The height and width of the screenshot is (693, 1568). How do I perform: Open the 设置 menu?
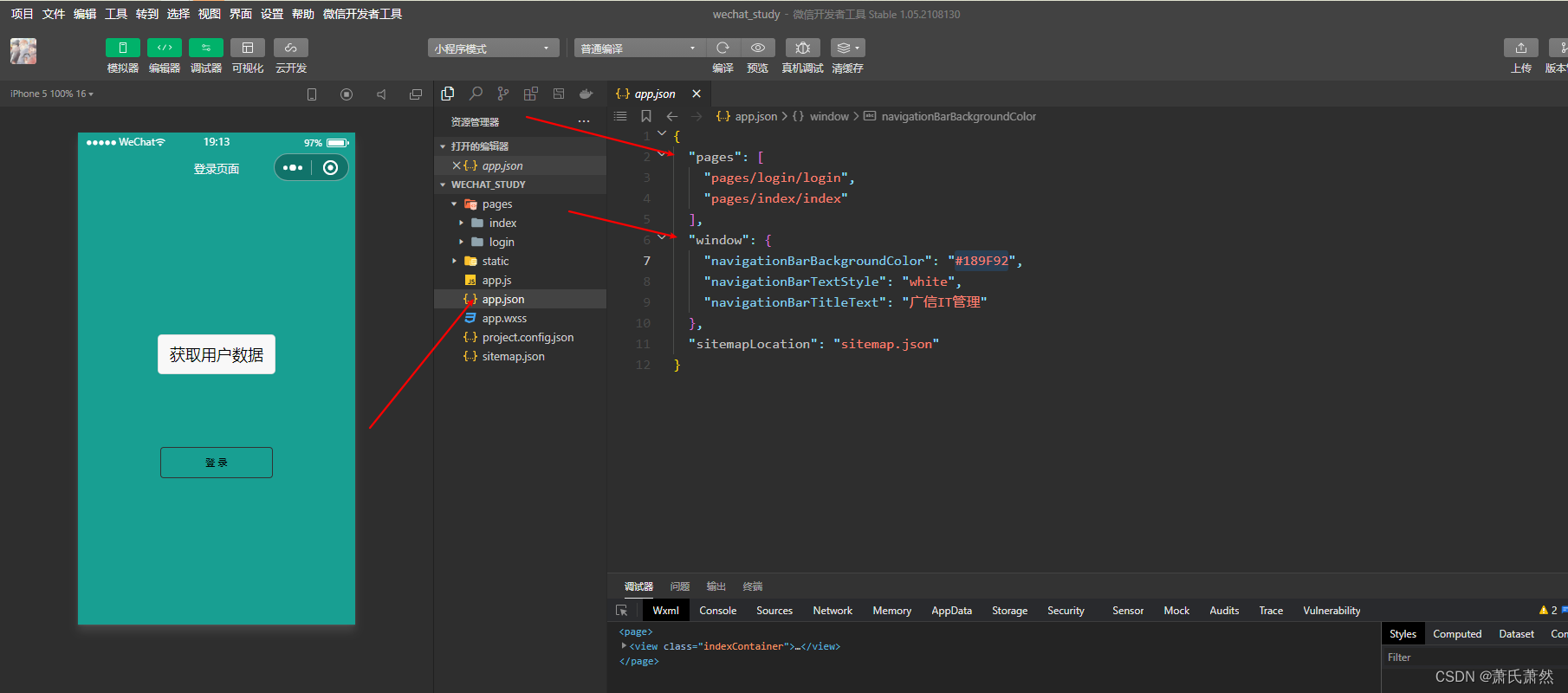coord(272,14)
